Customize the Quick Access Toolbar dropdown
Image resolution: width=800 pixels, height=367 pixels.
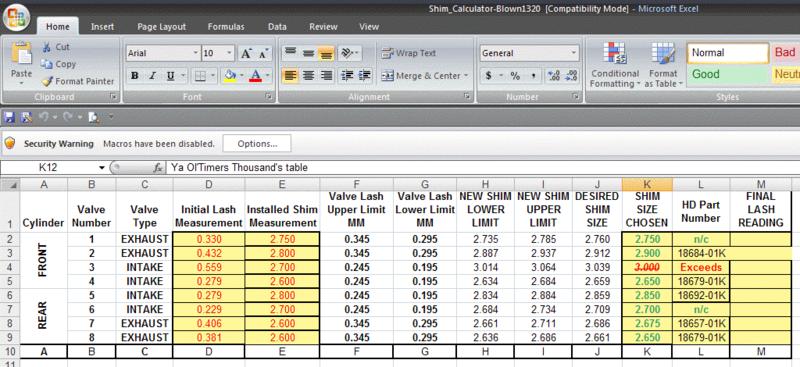[x=111, y=117]
